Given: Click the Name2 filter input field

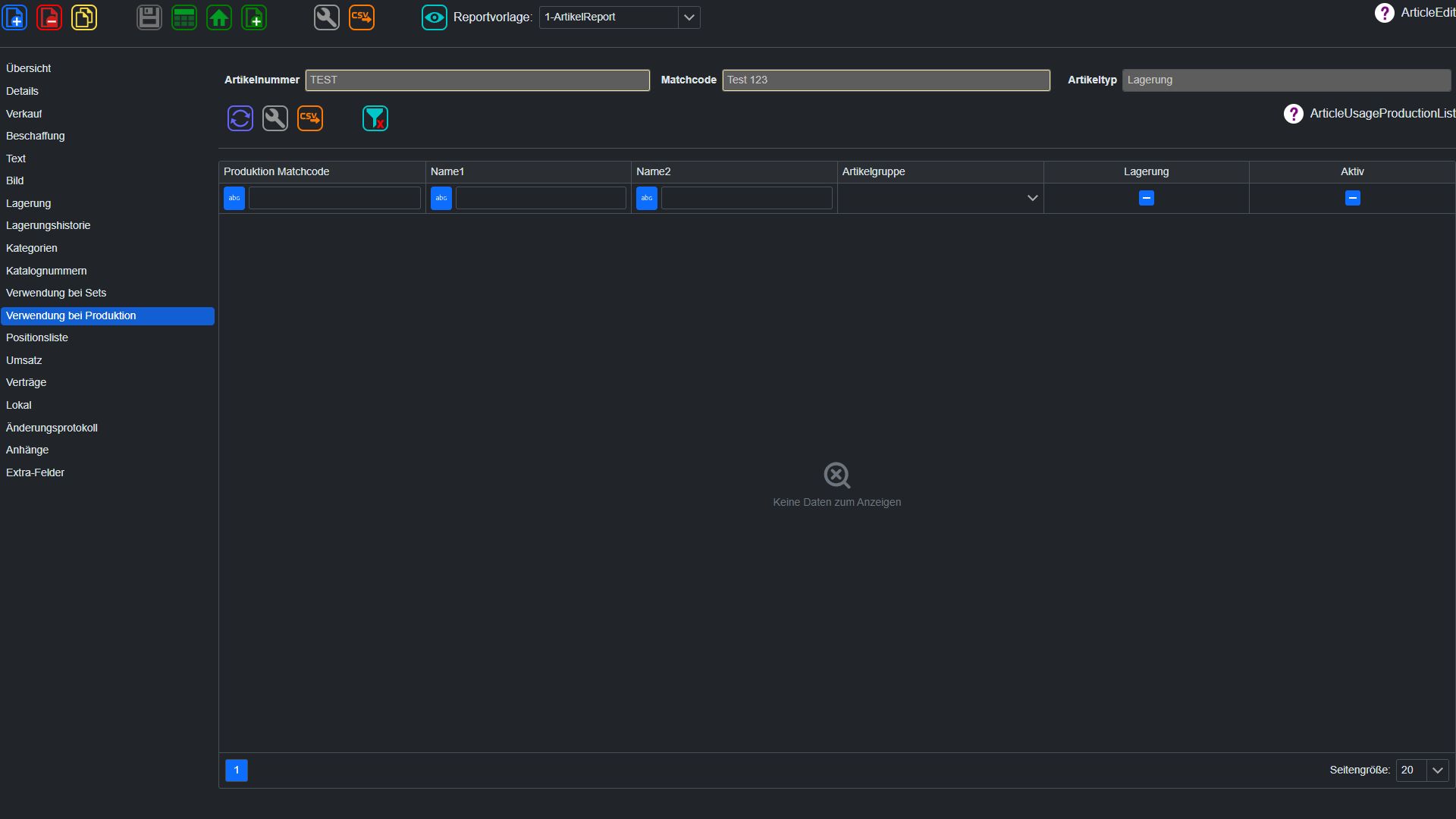Looking at the screenshot, I should [747, 198].
